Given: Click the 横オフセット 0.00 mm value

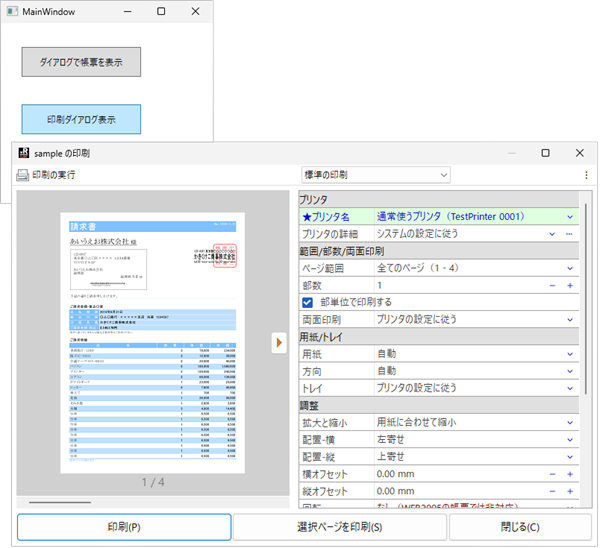Looking at the screenshot, I should click(x=396, y=474).
